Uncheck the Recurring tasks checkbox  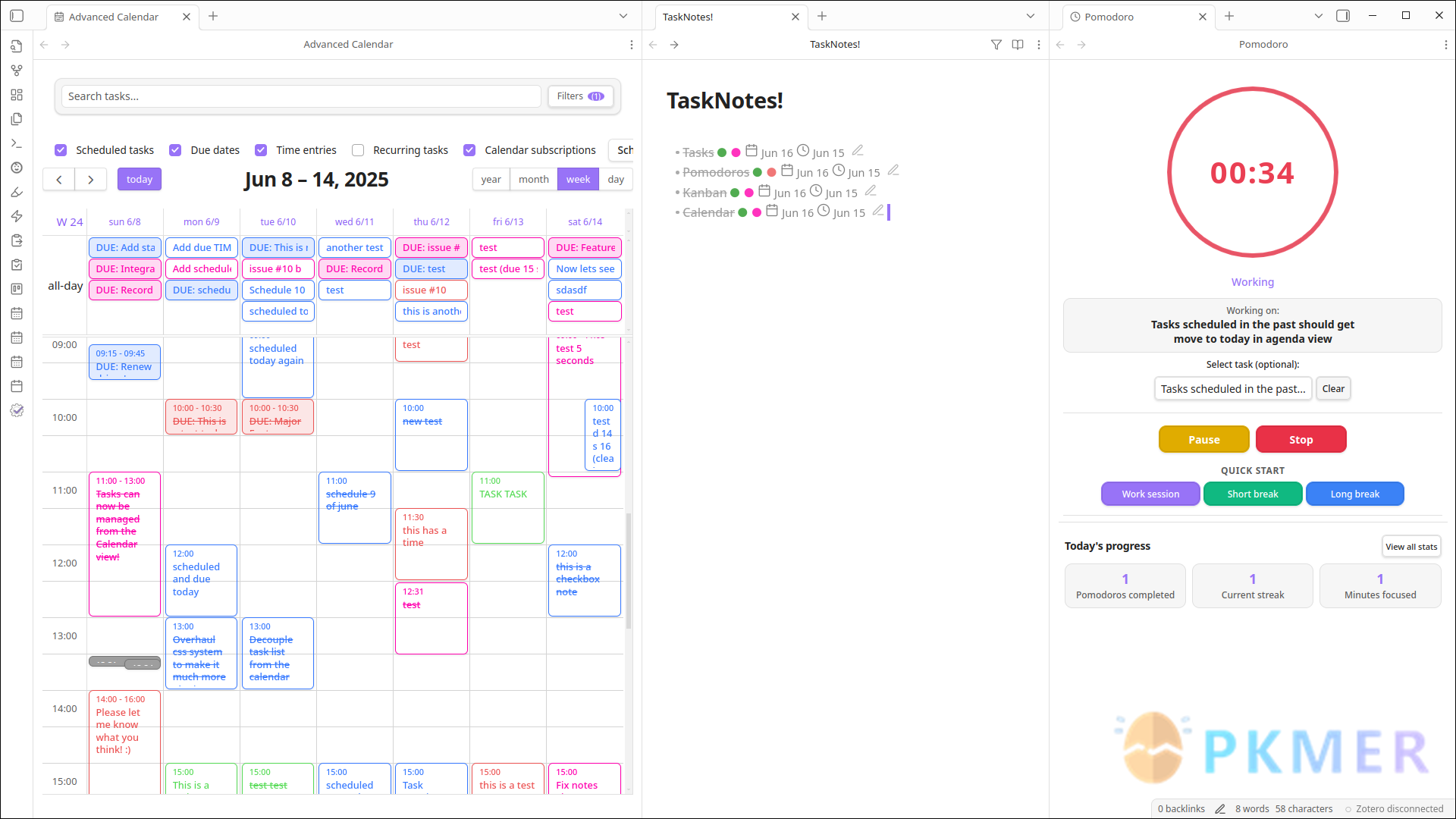click(357, 150)
